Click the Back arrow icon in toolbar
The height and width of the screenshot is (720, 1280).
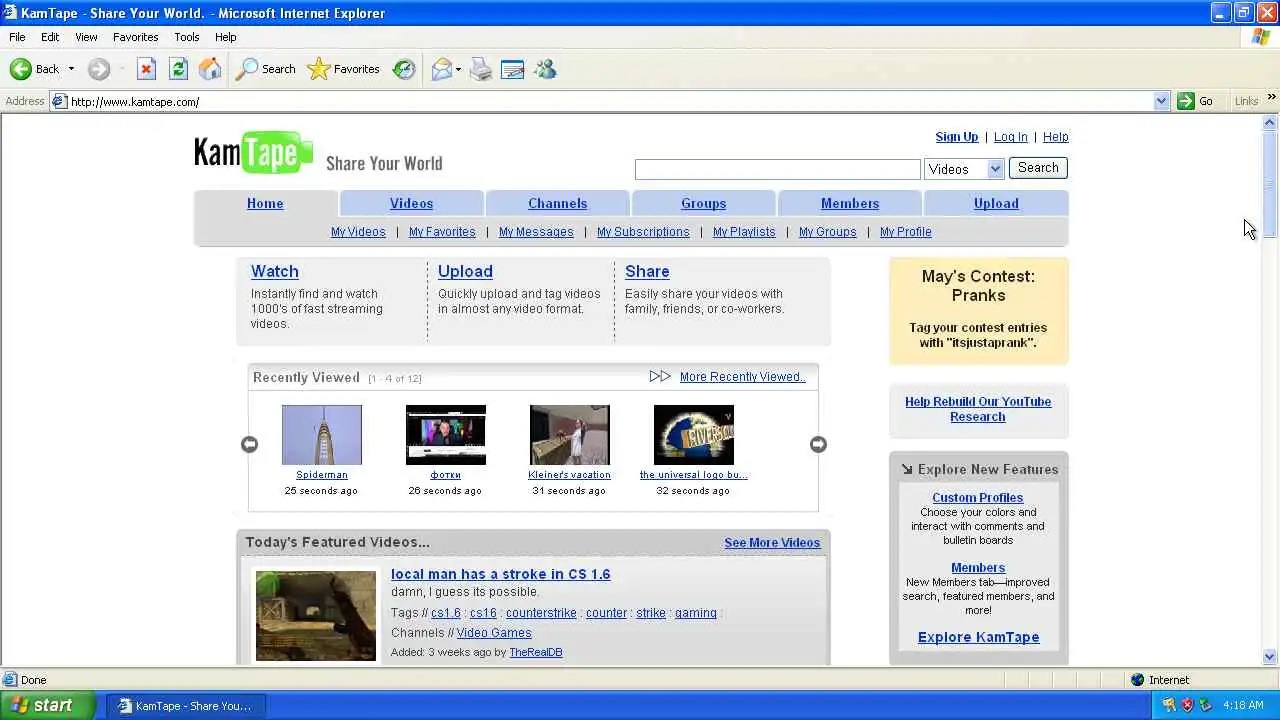tap(21, 69)
